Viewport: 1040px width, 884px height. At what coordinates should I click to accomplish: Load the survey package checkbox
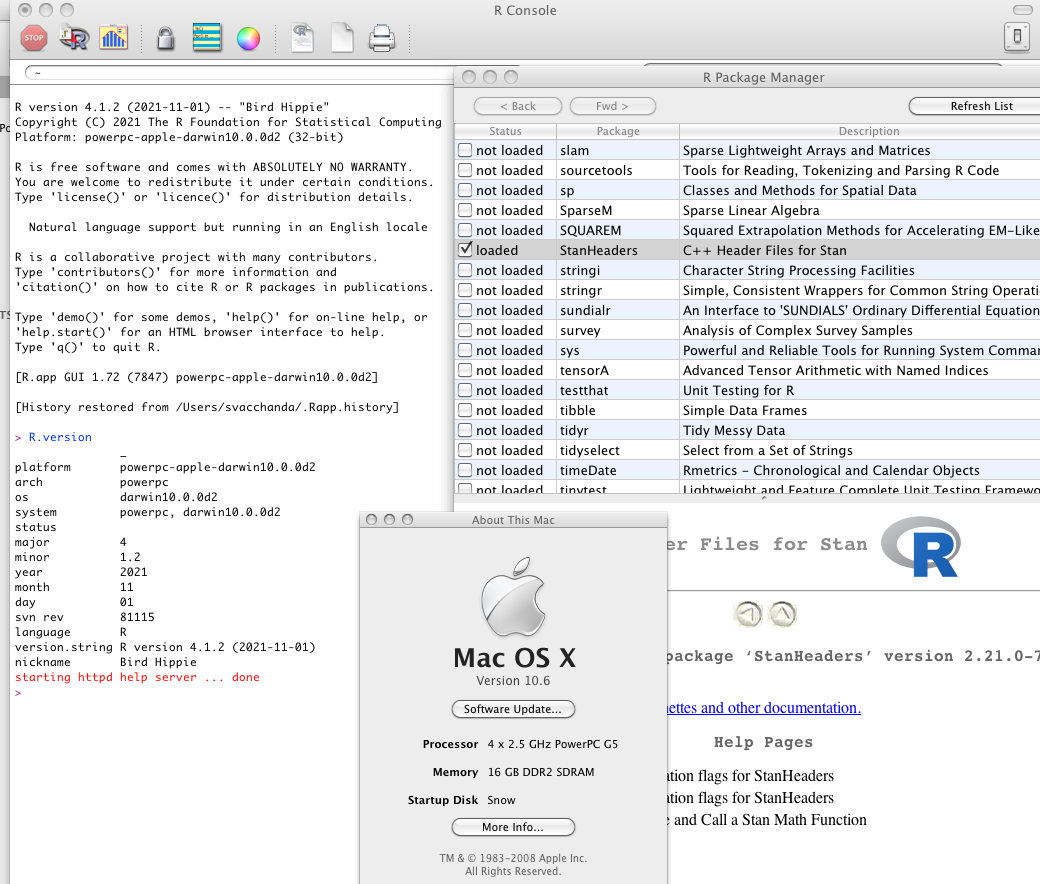(465, 330)
